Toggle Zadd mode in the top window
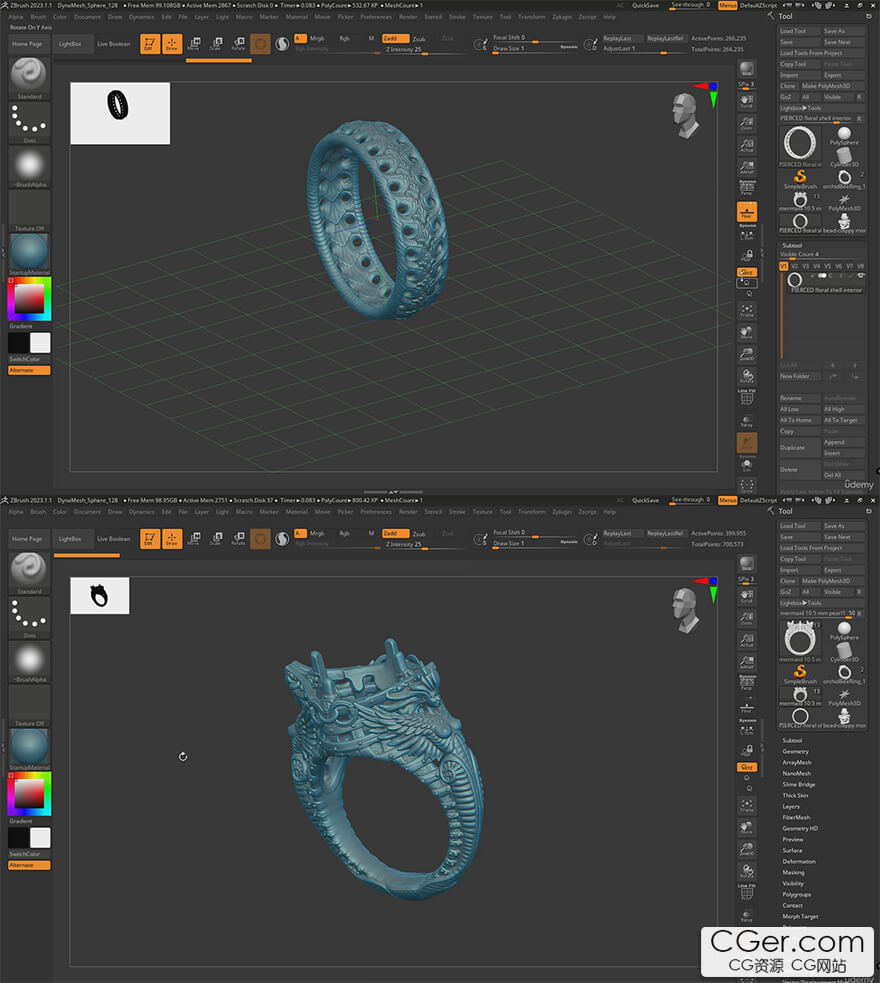This screenshot has height=983, width=880. (395, 38)
